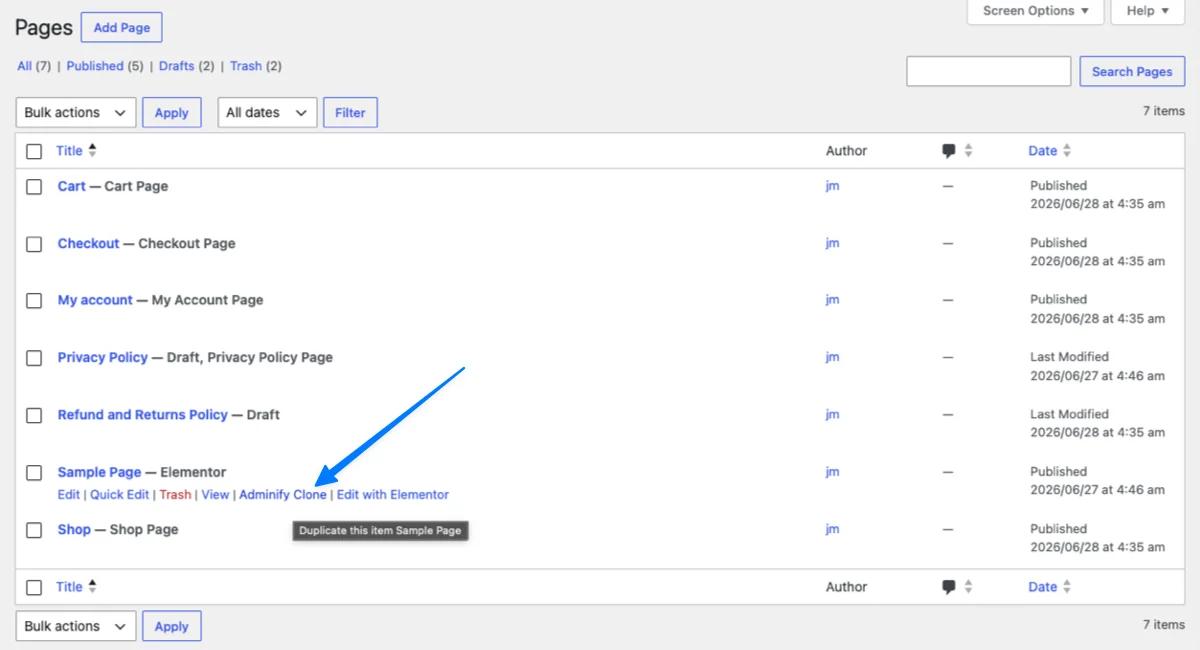The image size is (1200, 650).
Task: Filter to Published (5) pages
Action: (105, 66)
